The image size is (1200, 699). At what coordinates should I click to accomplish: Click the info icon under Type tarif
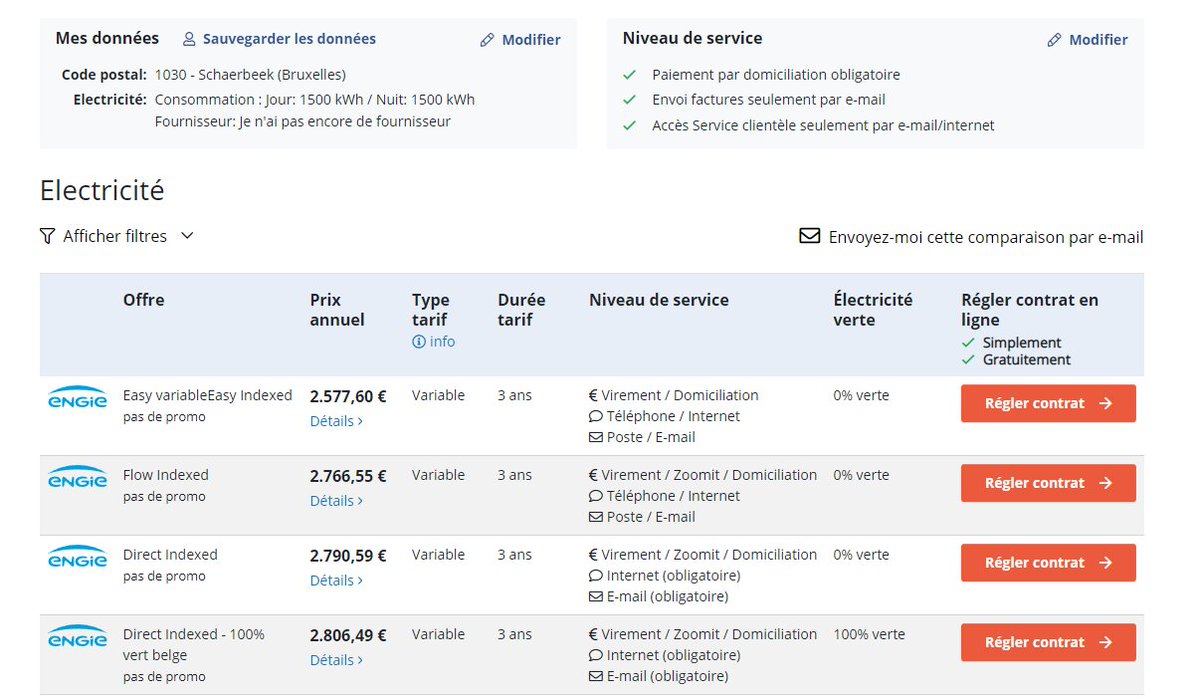point(418,342)
